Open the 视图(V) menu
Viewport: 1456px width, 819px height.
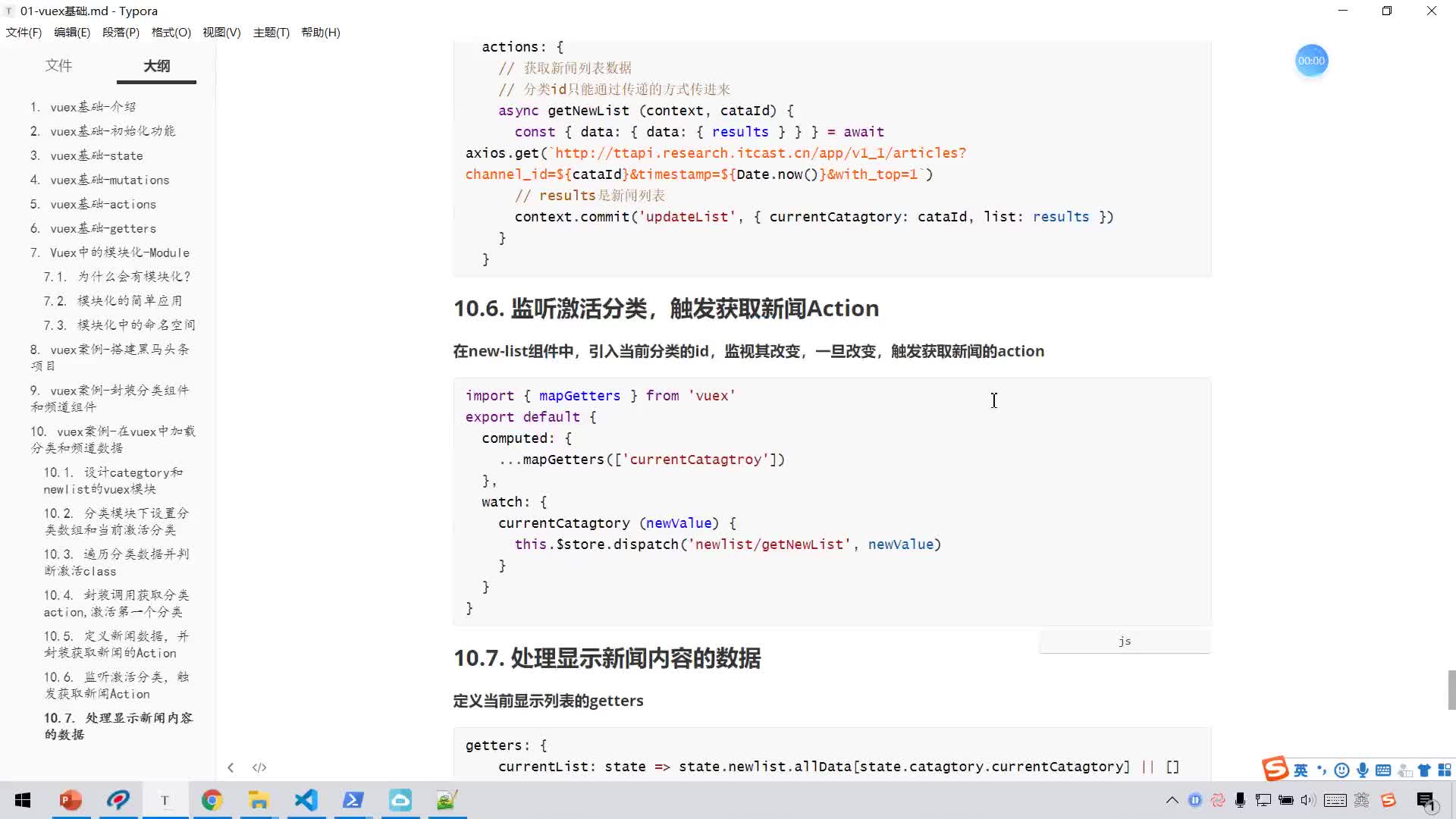[x=221, y=32]
